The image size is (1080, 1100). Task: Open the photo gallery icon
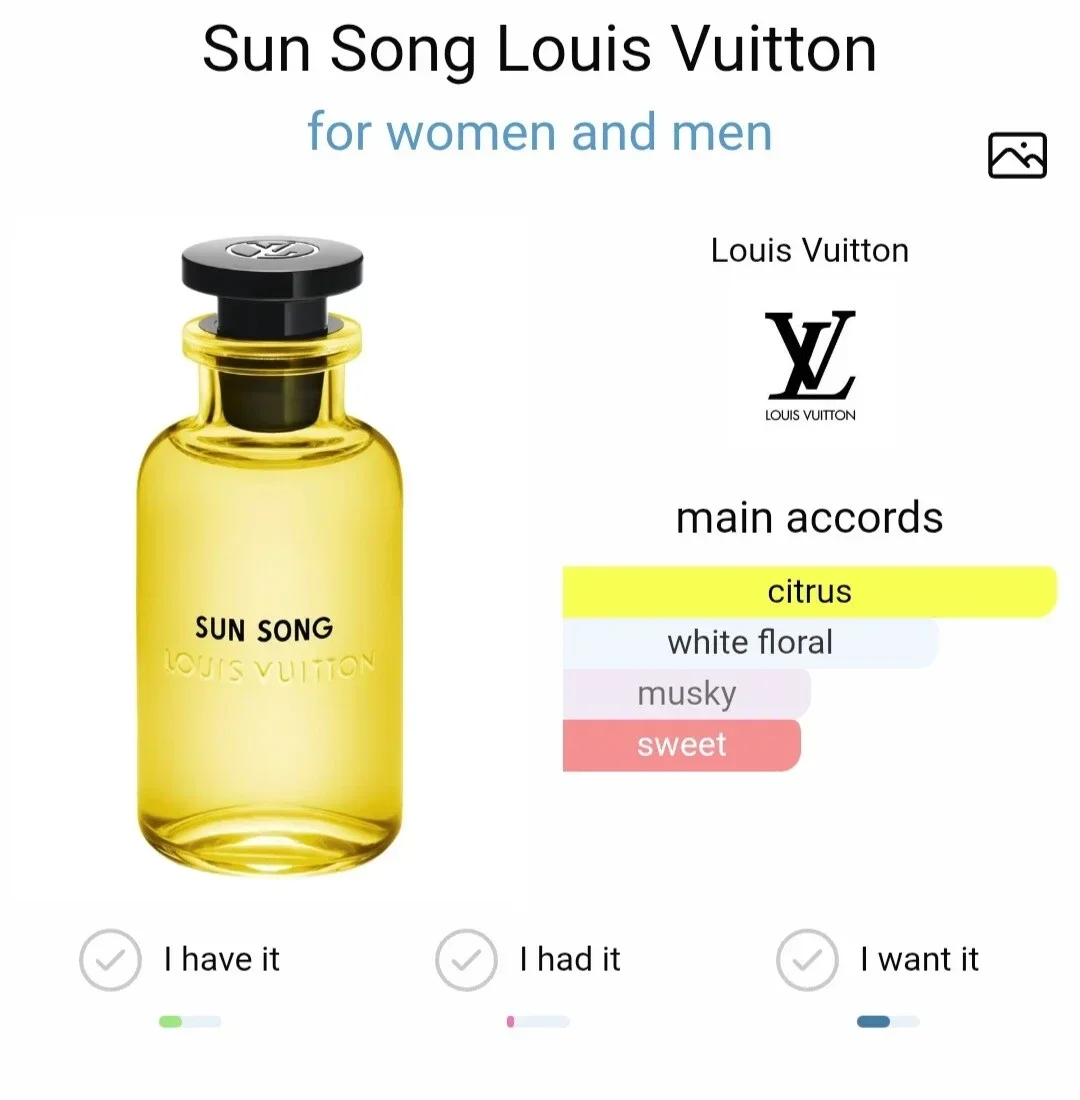click(1017, 155)
